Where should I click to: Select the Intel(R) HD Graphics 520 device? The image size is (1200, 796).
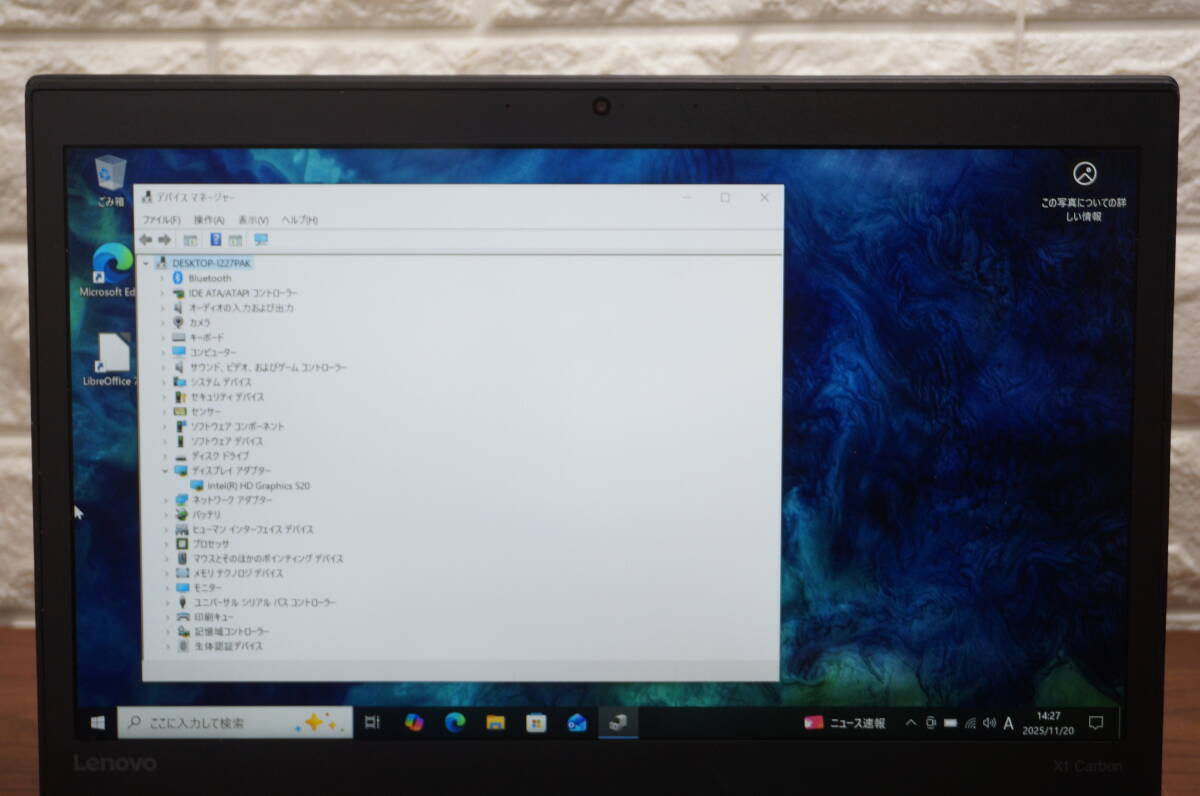click(x=258, y=485)
